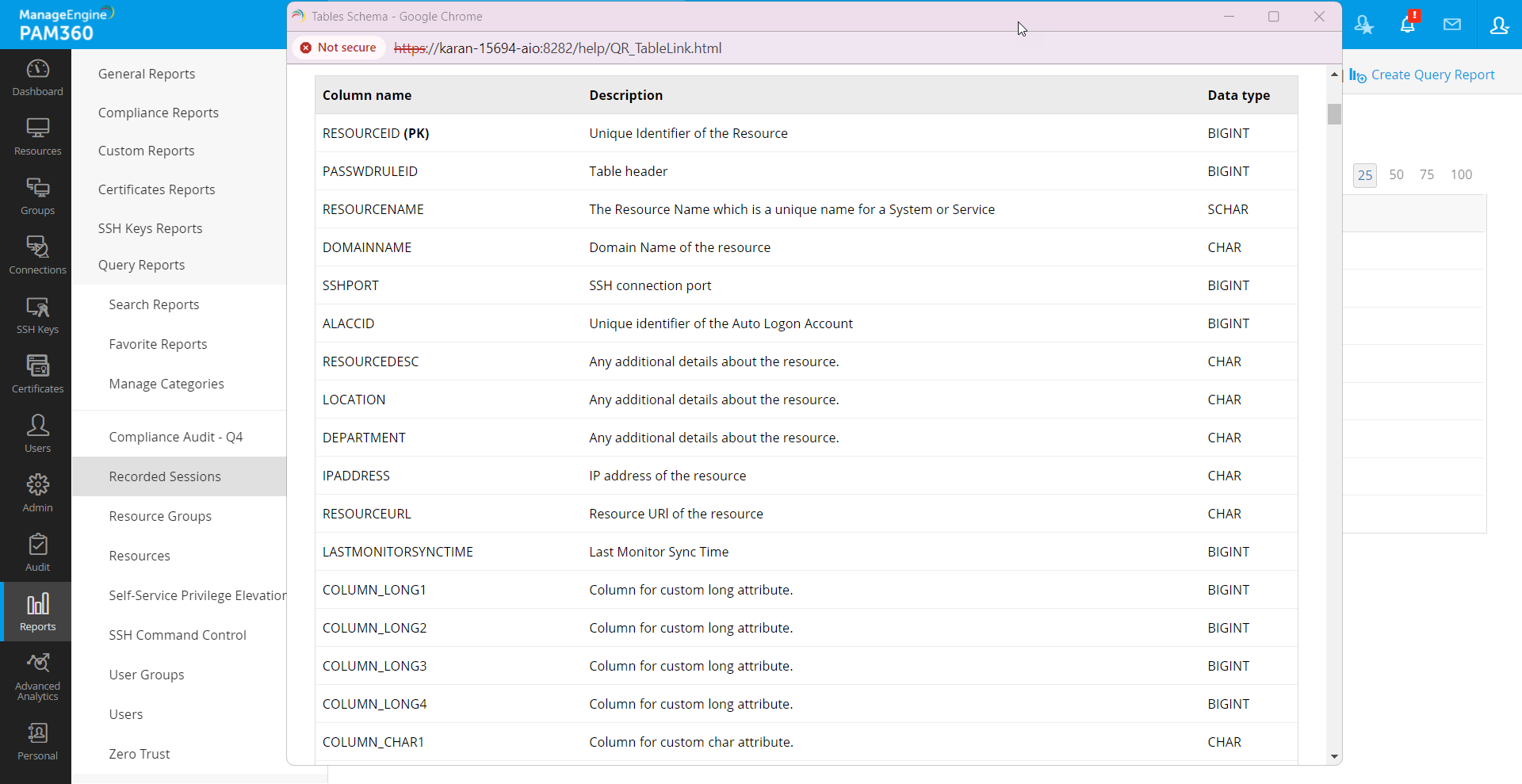
Task: Open the Certificates module
Action: [37, 373]
